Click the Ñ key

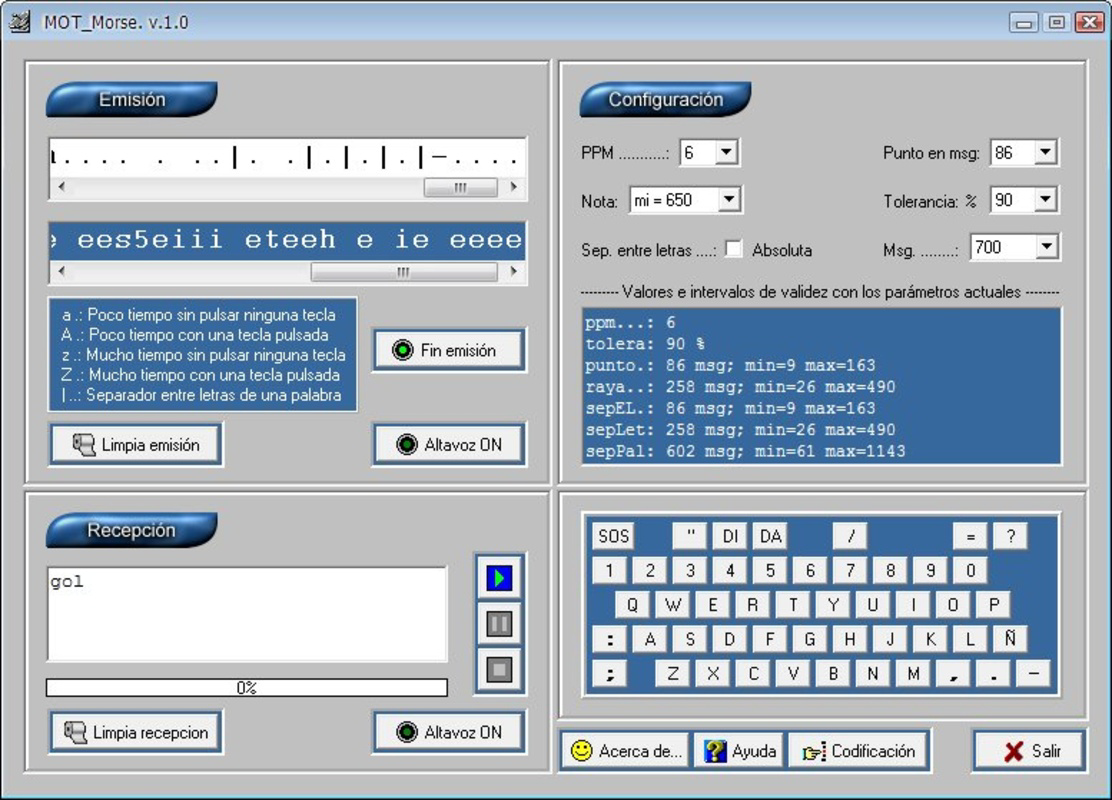point(1011,640)
